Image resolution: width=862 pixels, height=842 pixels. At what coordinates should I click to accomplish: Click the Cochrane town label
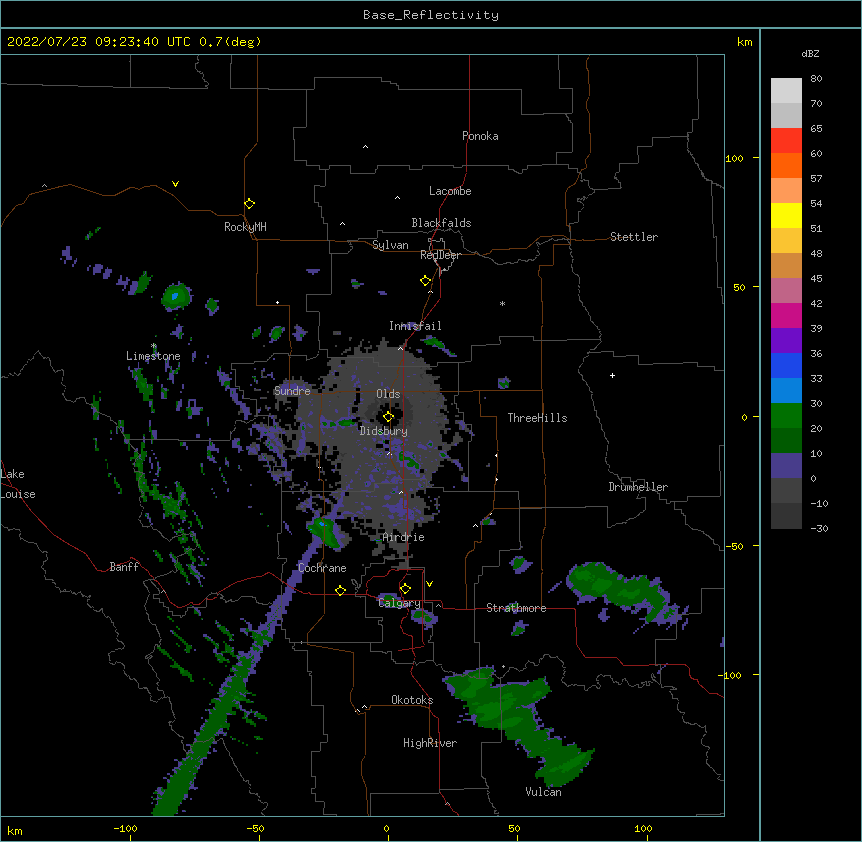tap(322, 568)
